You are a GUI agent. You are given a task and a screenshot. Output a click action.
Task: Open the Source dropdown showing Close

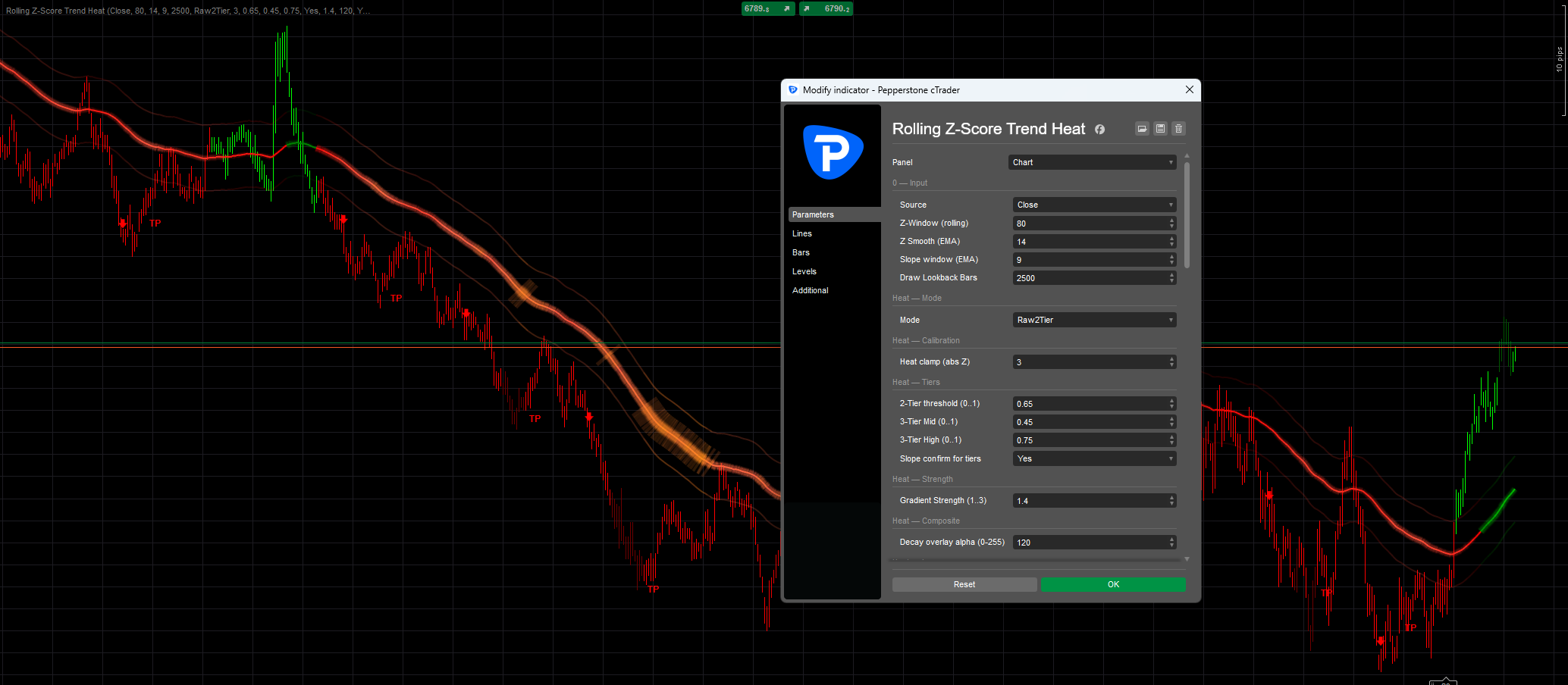1094,204
